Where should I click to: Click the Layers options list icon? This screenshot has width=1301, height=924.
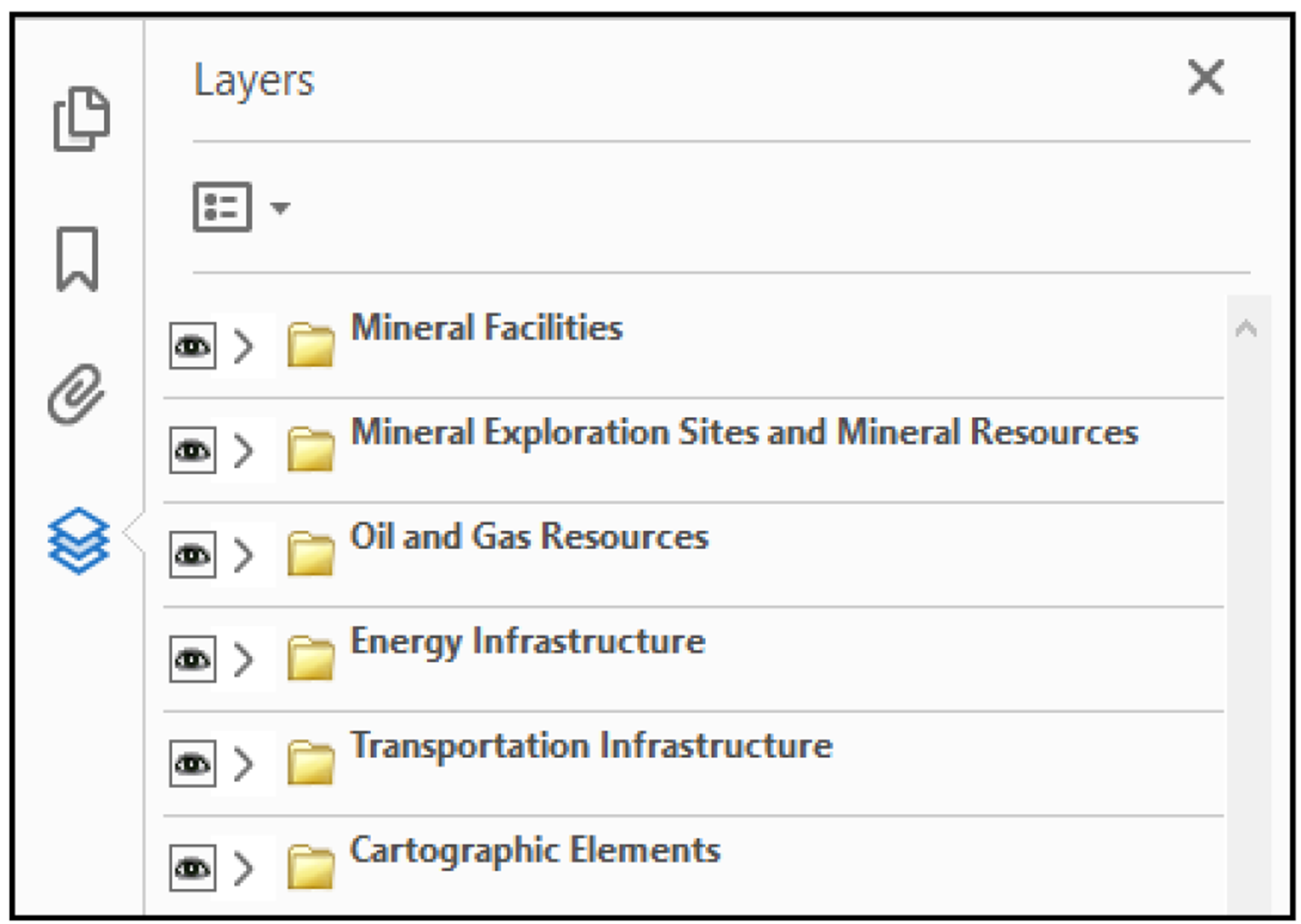point(223,207)
